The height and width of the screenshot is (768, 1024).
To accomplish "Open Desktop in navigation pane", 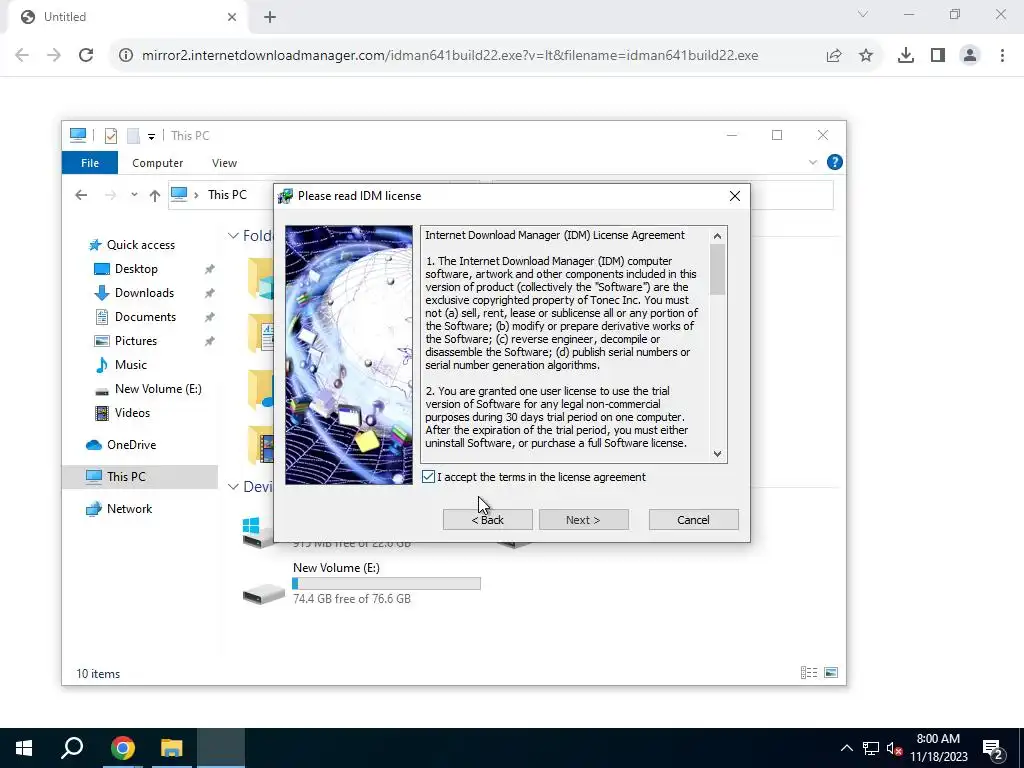I will tap(136, 269).
